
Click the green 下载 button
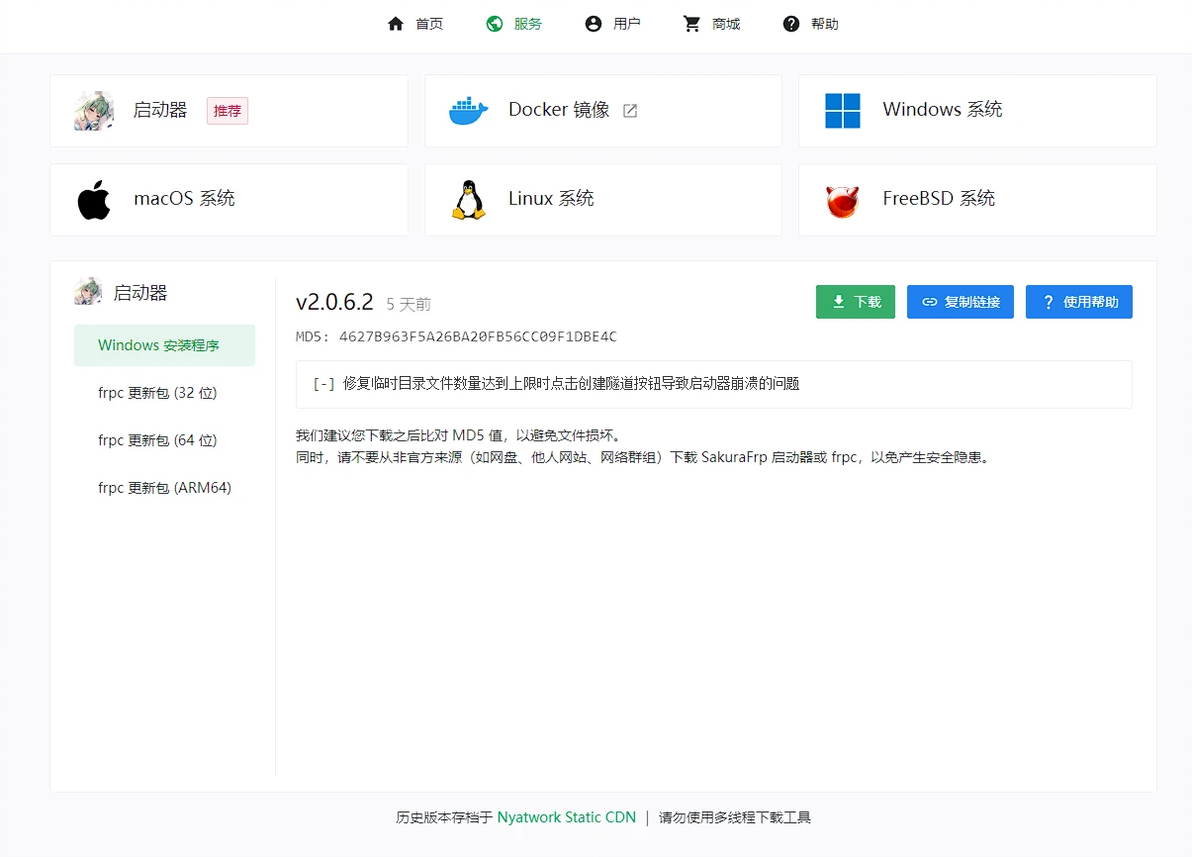pyautogui.click(x=855, y=302)
